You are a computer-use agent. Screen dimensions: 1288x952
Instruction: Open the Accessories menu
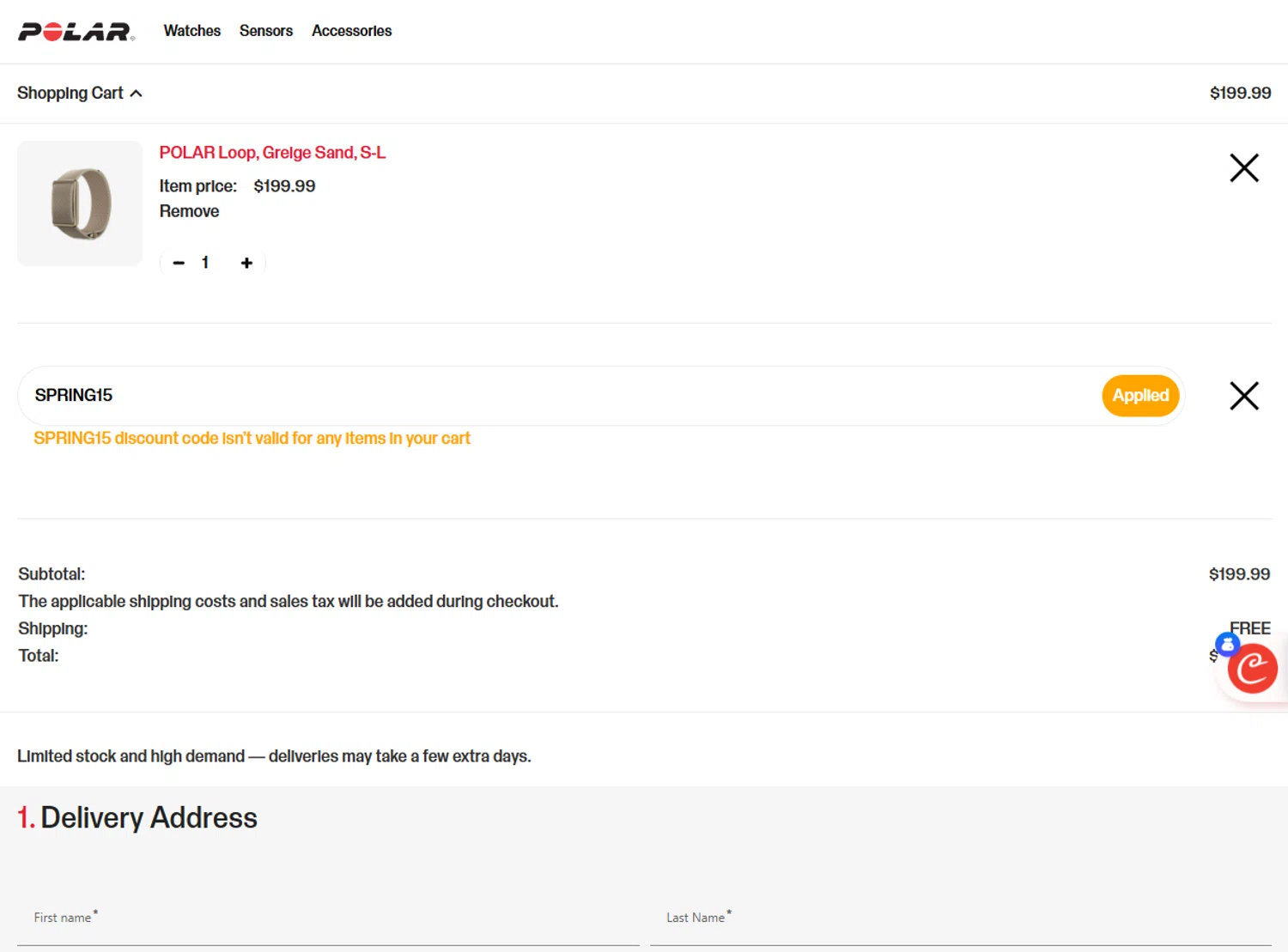[351, 31]
